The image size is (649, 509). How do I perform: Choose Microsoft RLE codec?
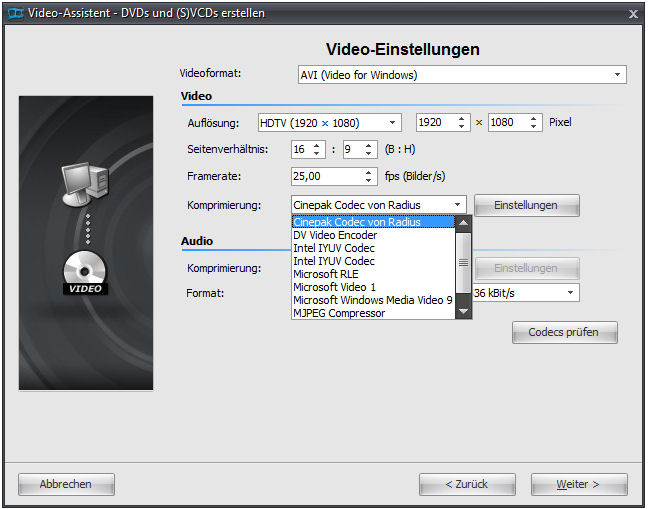[x=326, y=274]
